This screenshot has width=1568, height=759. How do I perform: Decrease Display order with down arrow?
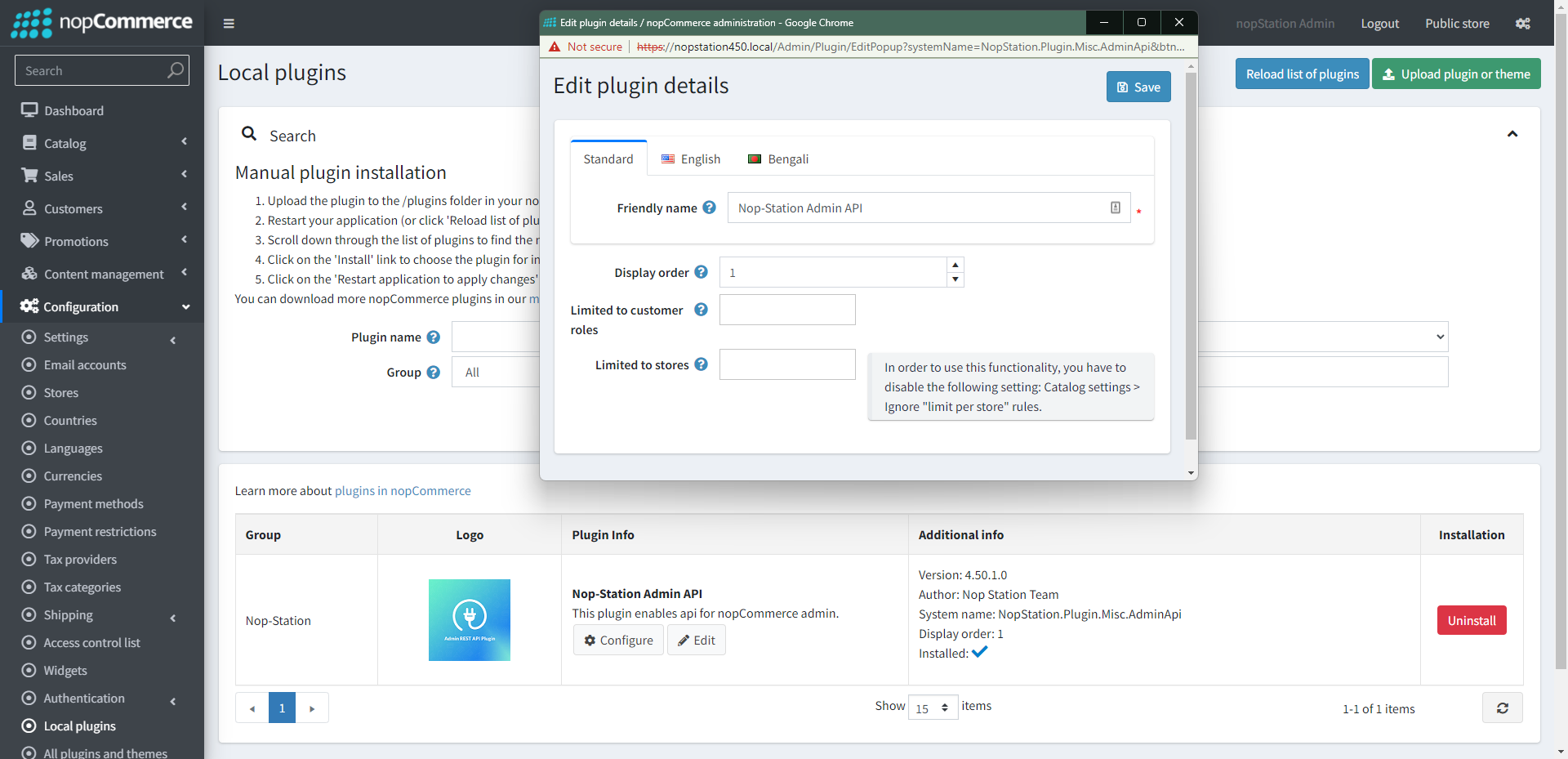click(955, 279)
